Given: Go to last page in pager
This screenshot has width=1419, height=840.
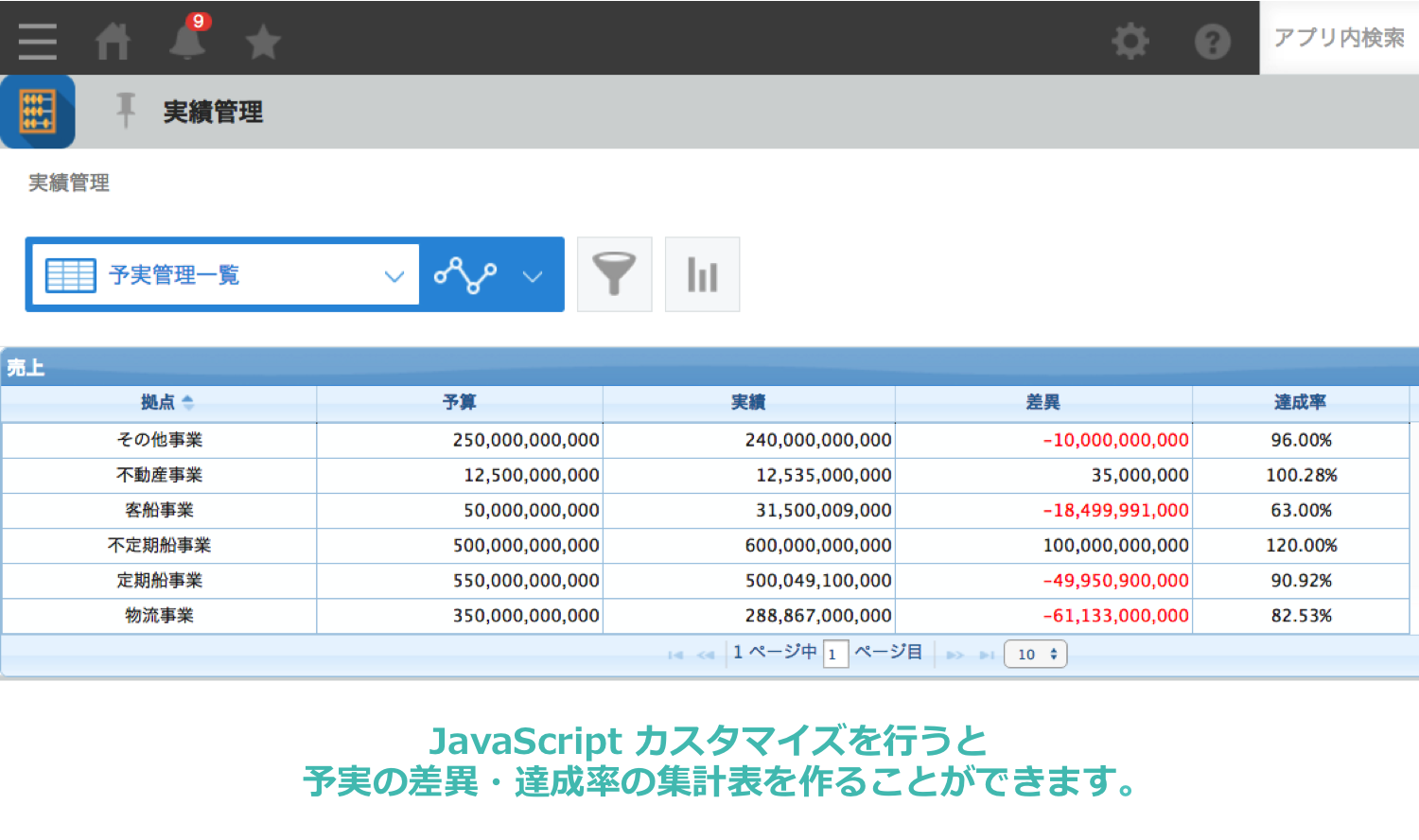Looking at the screenshot, I should [987, 655].
